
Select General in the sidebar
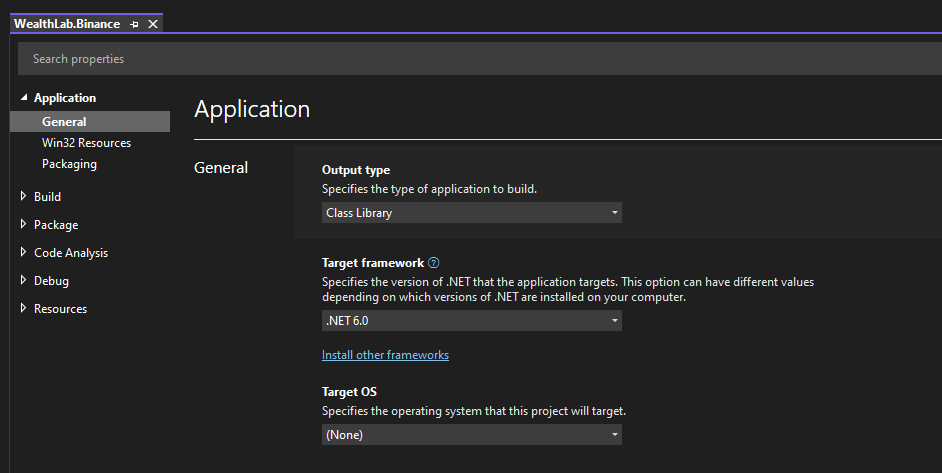click(90, 121)
